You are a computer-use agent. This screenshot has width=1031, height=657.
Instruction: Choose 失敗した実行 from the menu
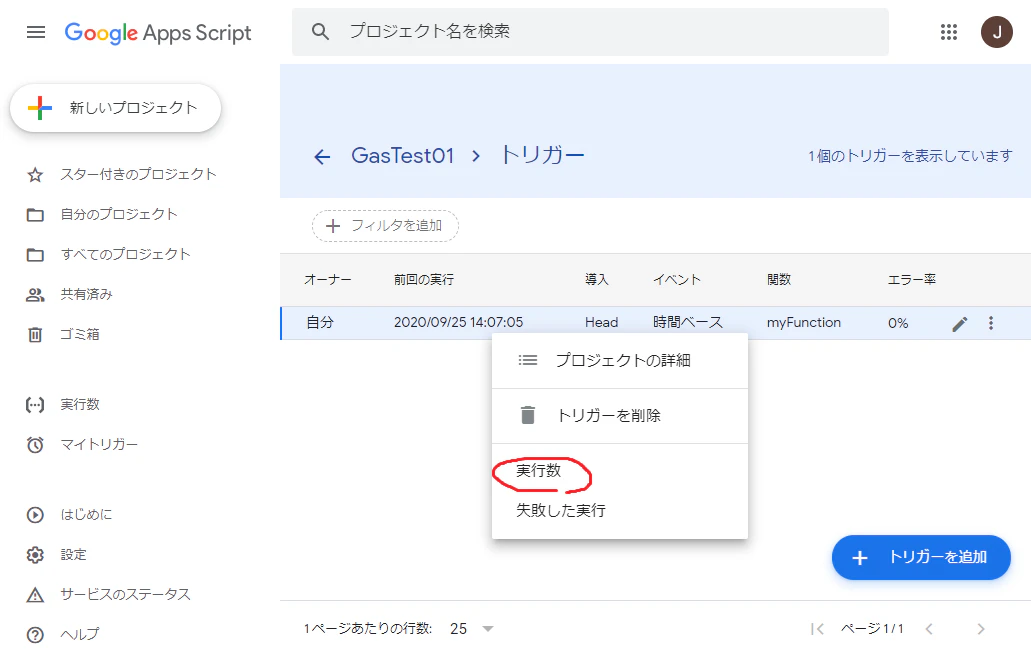(x=619, y=510)
